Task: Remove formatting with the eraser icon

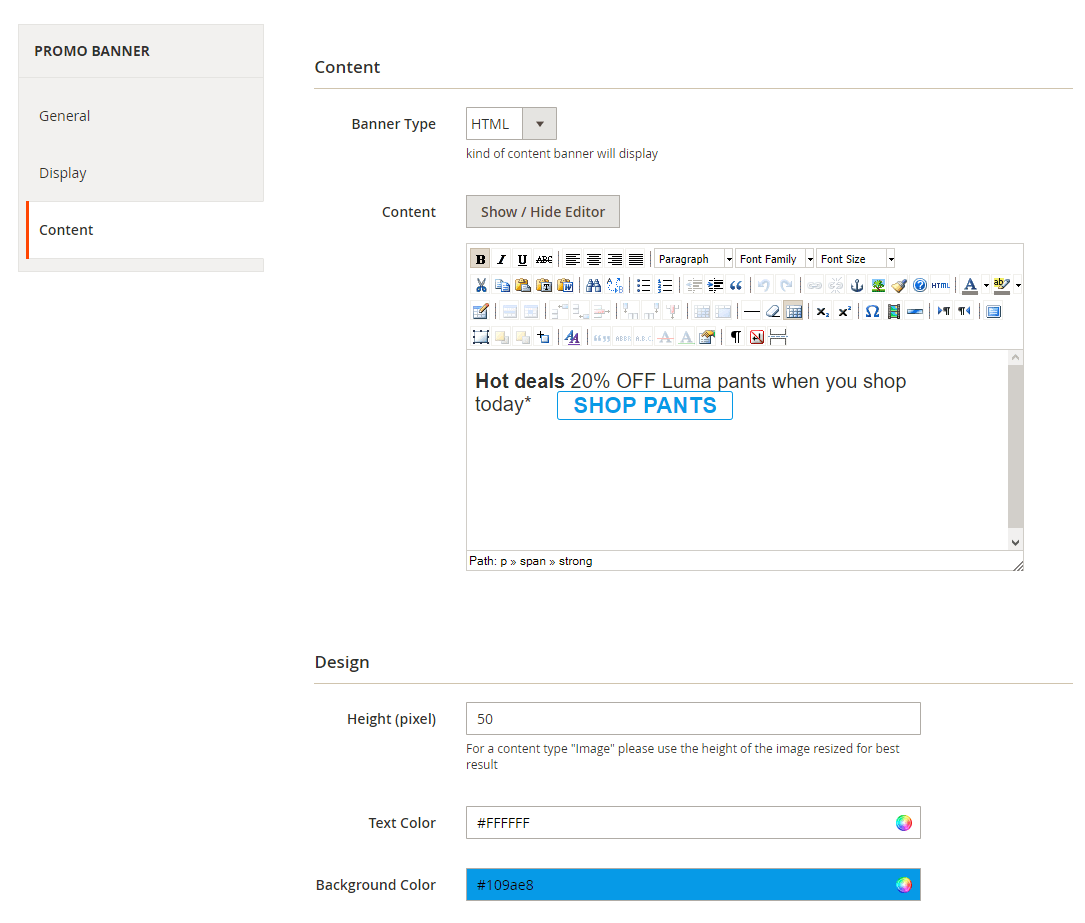Action: [x=773, y=311]
